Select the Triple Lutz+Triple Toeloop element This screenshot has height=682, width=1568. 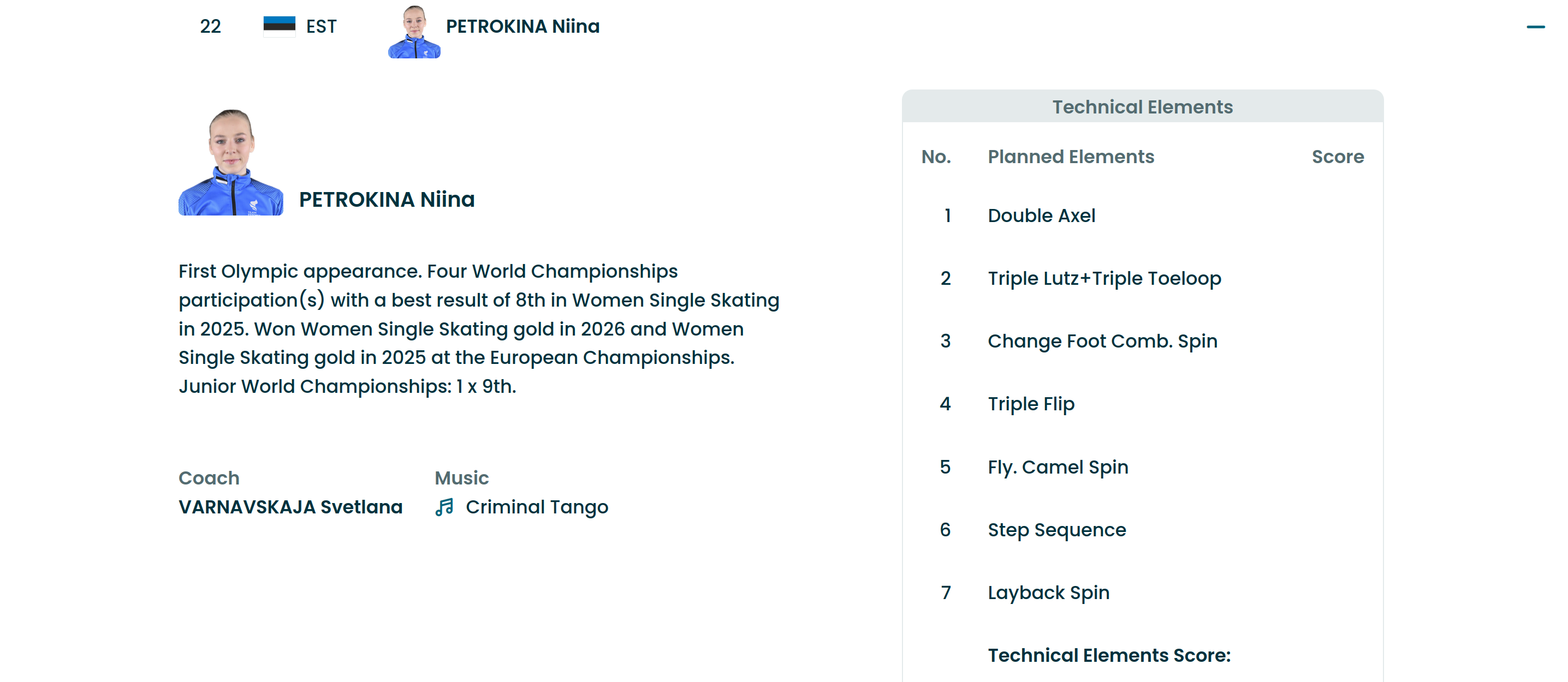1103,279
